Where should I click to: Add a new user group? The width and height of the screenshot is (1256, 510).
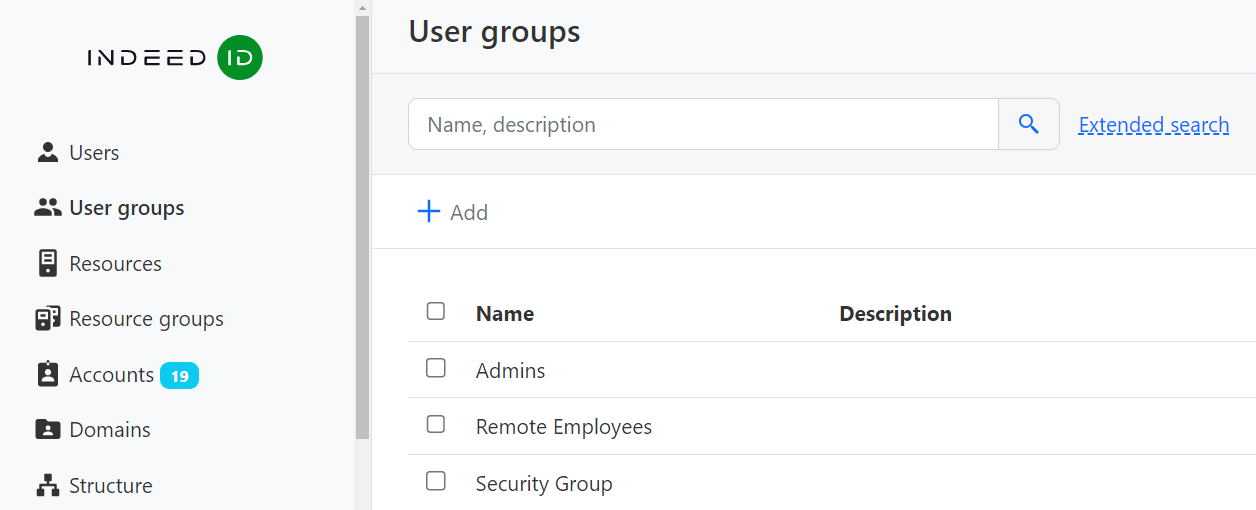(453, 212)
